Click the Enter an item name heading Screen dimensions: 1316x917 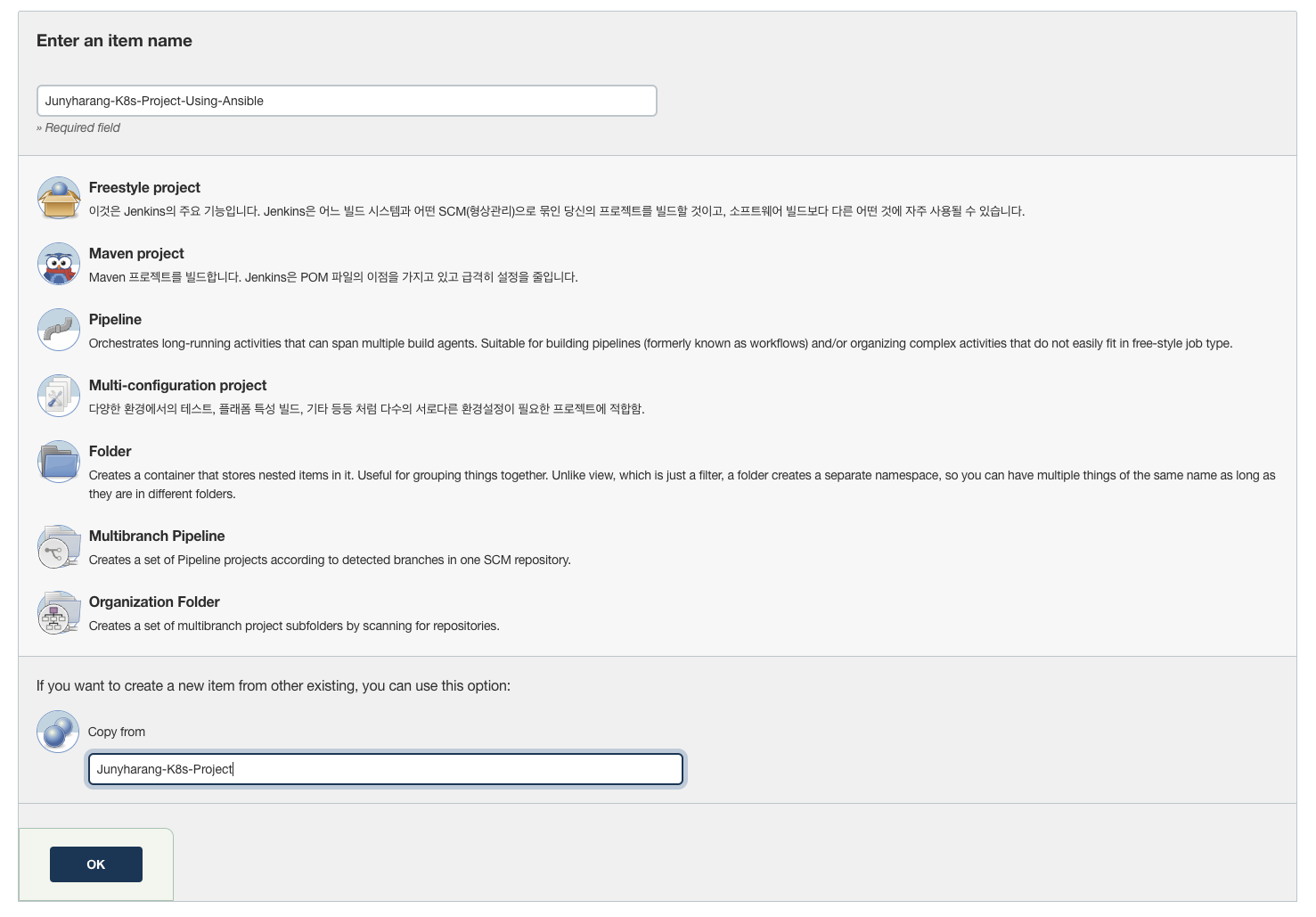pyautogui.click(x=114, y=41)
